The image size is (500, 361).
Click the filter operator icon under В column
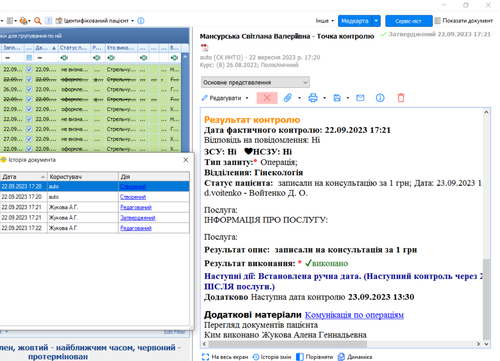click(x=174, y=58)
